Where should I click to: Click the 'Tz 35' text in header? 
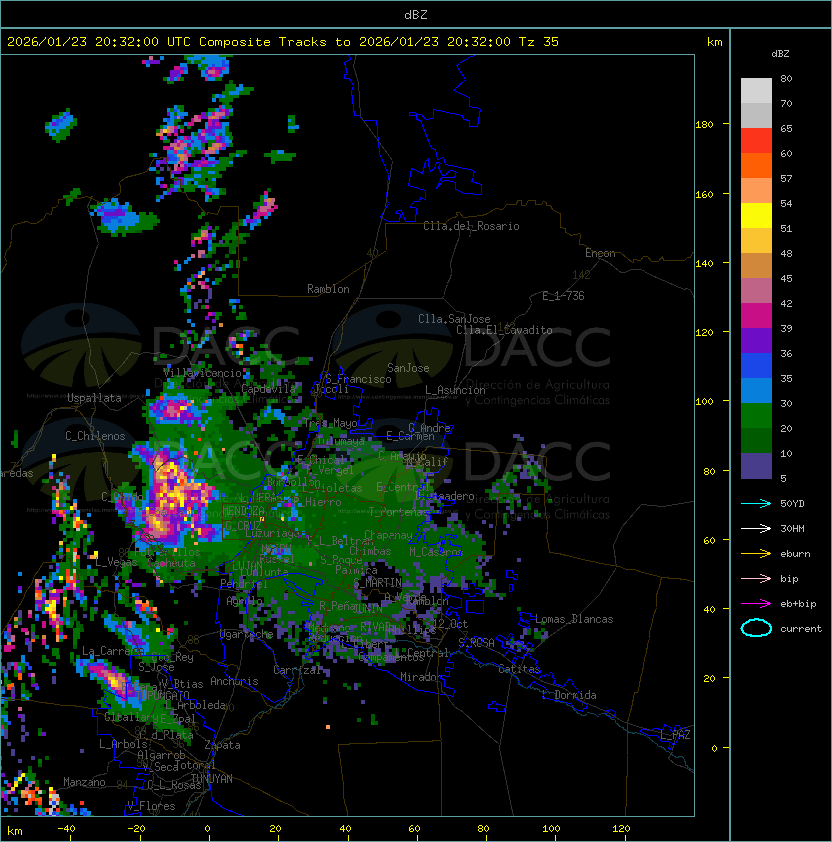[539, 42]
